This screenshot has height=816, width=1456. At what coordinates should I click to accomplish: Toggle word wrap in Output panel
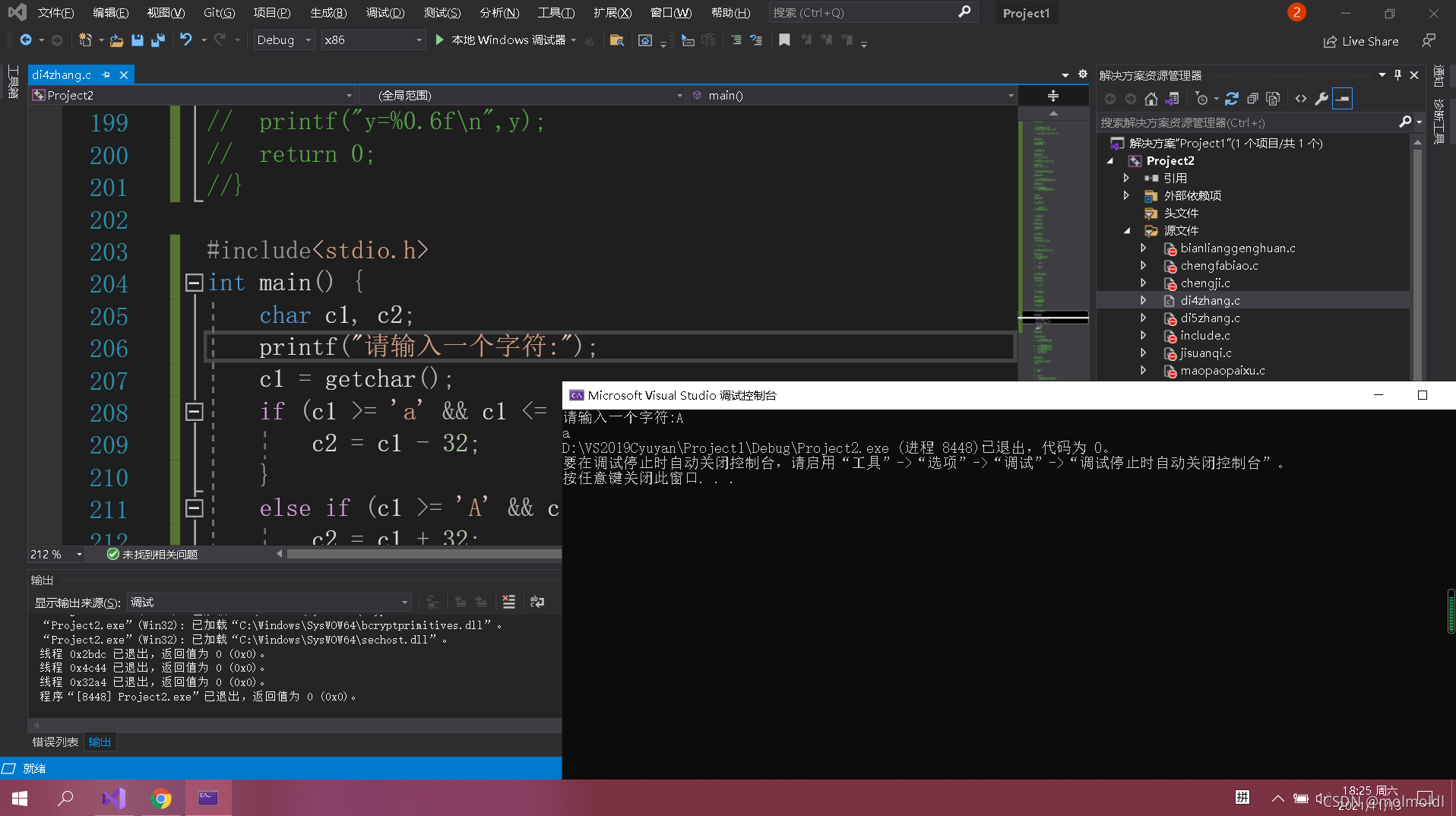pyautogui.click(x=537, y=602)
